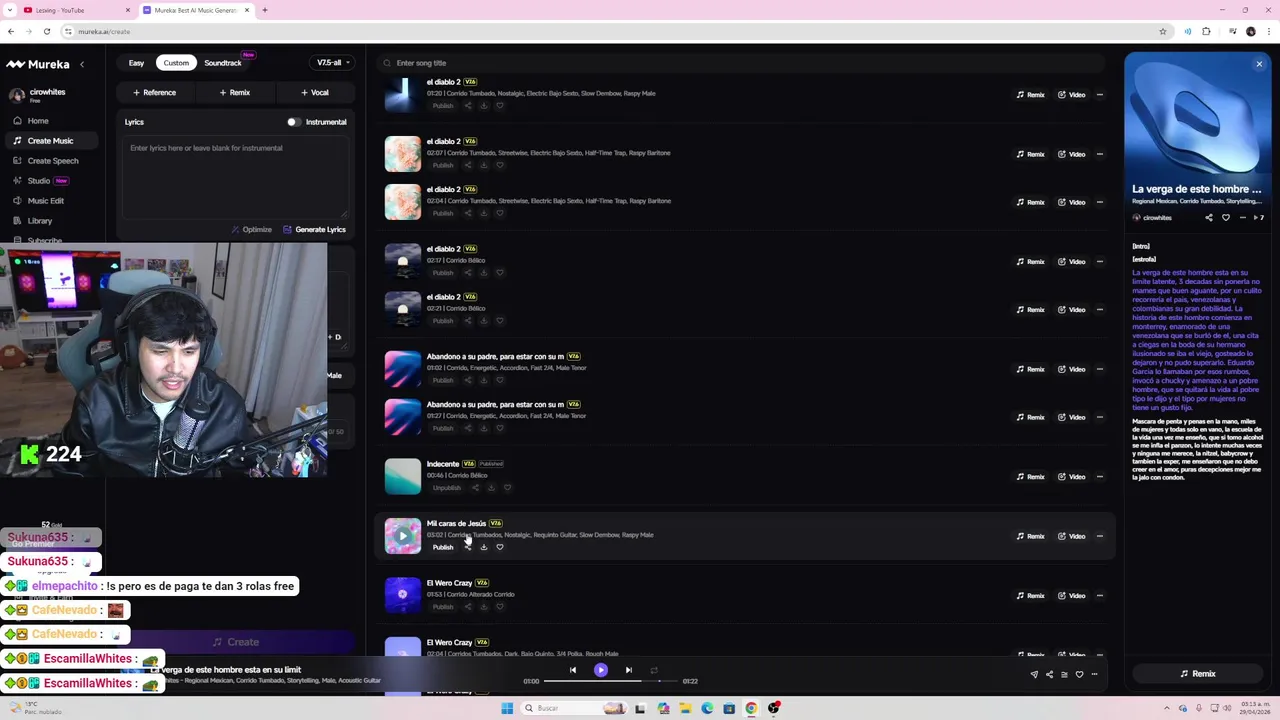
Task: Open Google Chrome from the taskbar
Action: click(751, 708)
